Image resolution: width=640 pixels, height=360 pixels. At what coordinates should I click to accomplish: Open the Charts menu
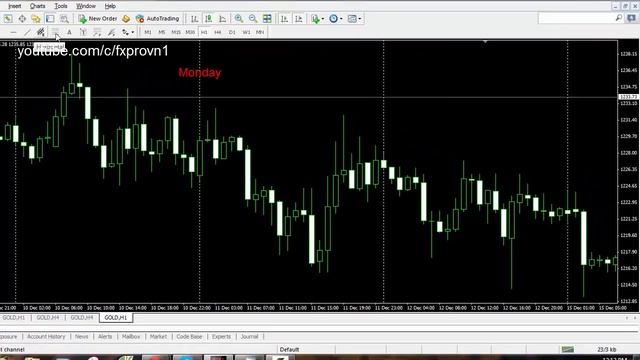pos(38,6)
